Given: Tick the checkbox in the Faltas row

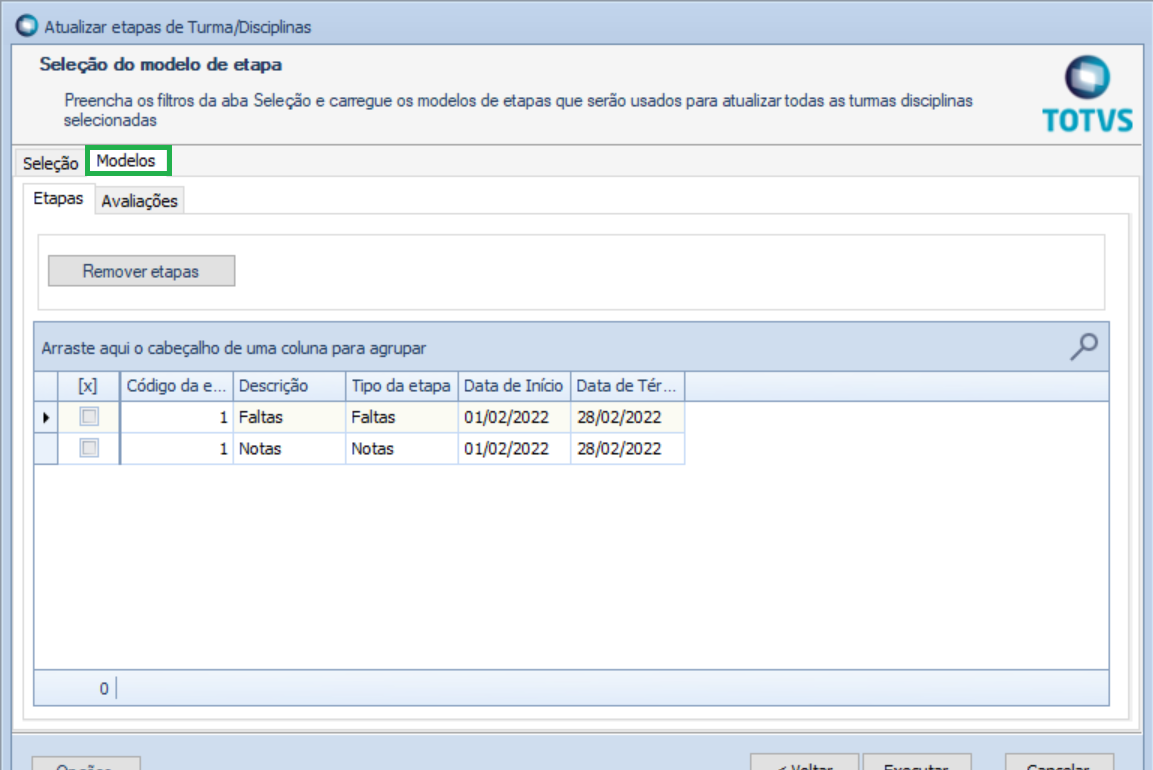Looking at the screenshot, I should pos(89,416).
